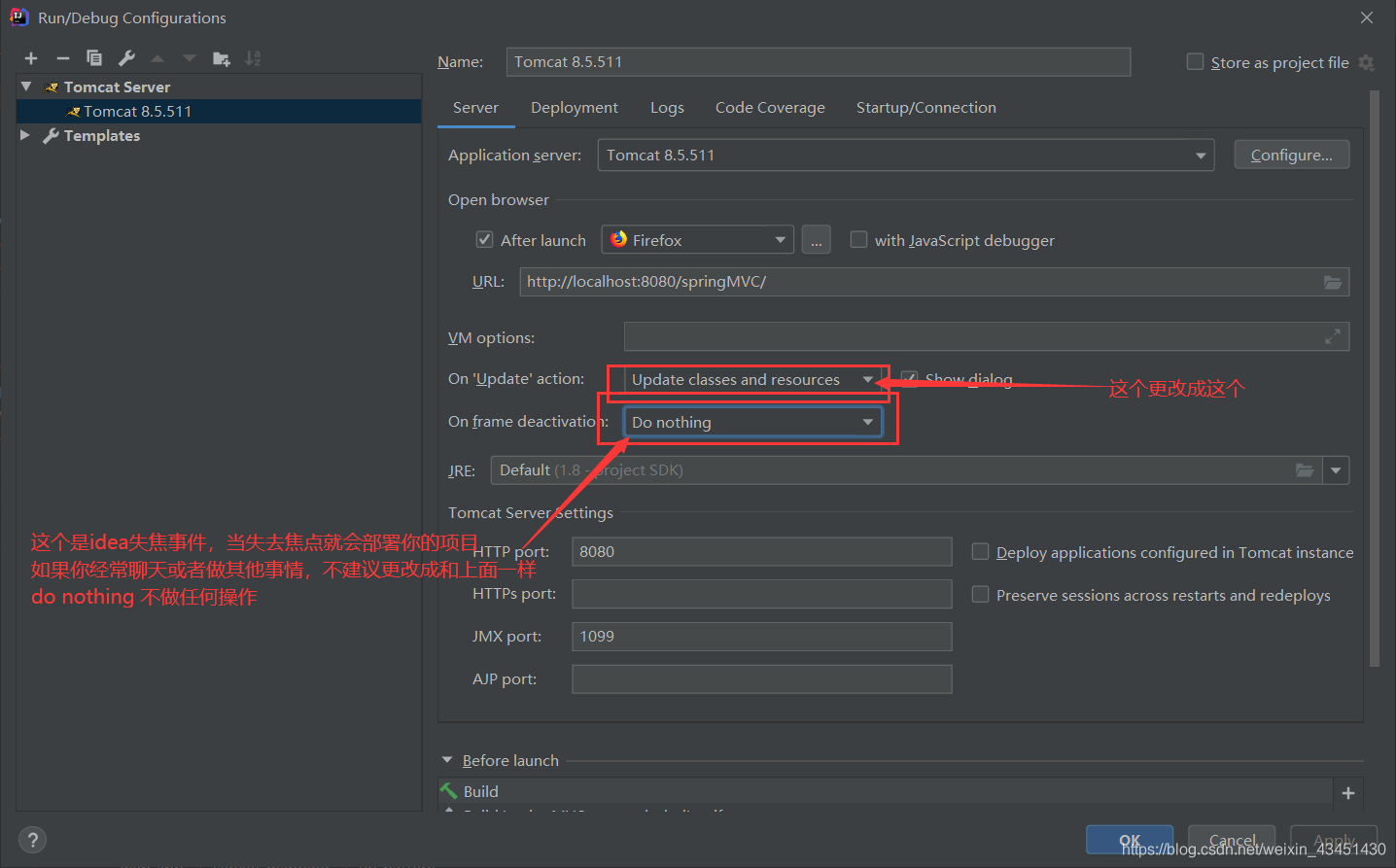Add before launch task plus icon

(1348, 793)
